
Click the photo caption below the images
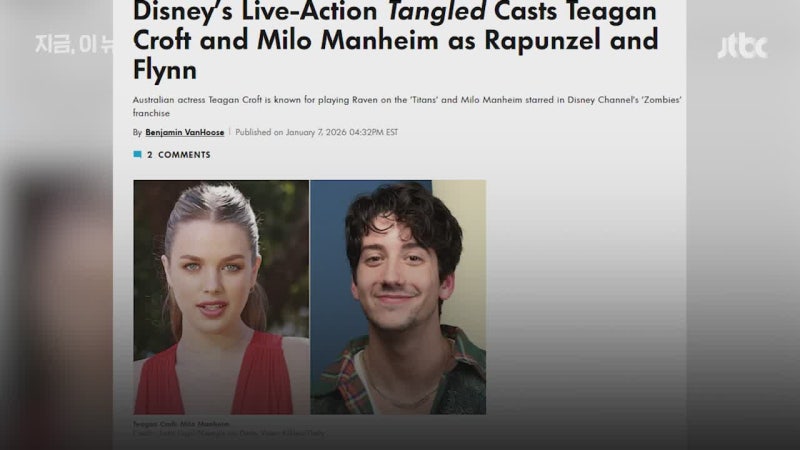point(181,424)
